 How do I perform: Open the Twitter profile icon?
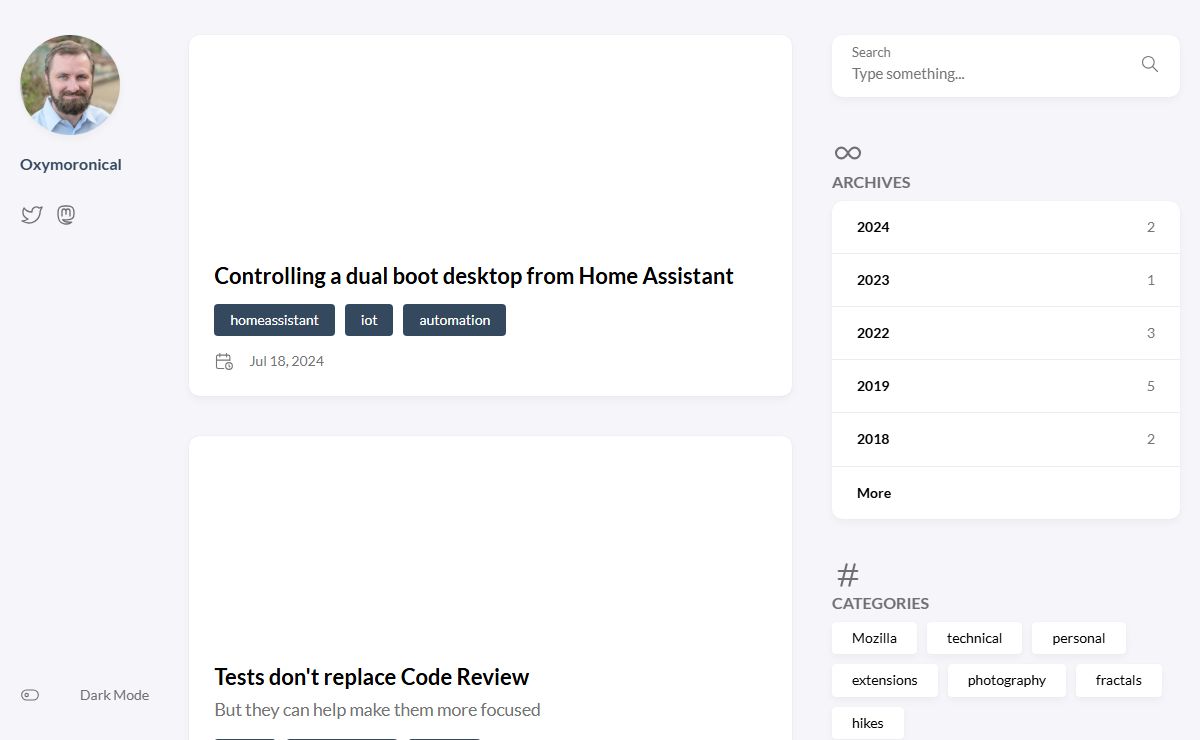pyautogui.click(x=32, y=215)
